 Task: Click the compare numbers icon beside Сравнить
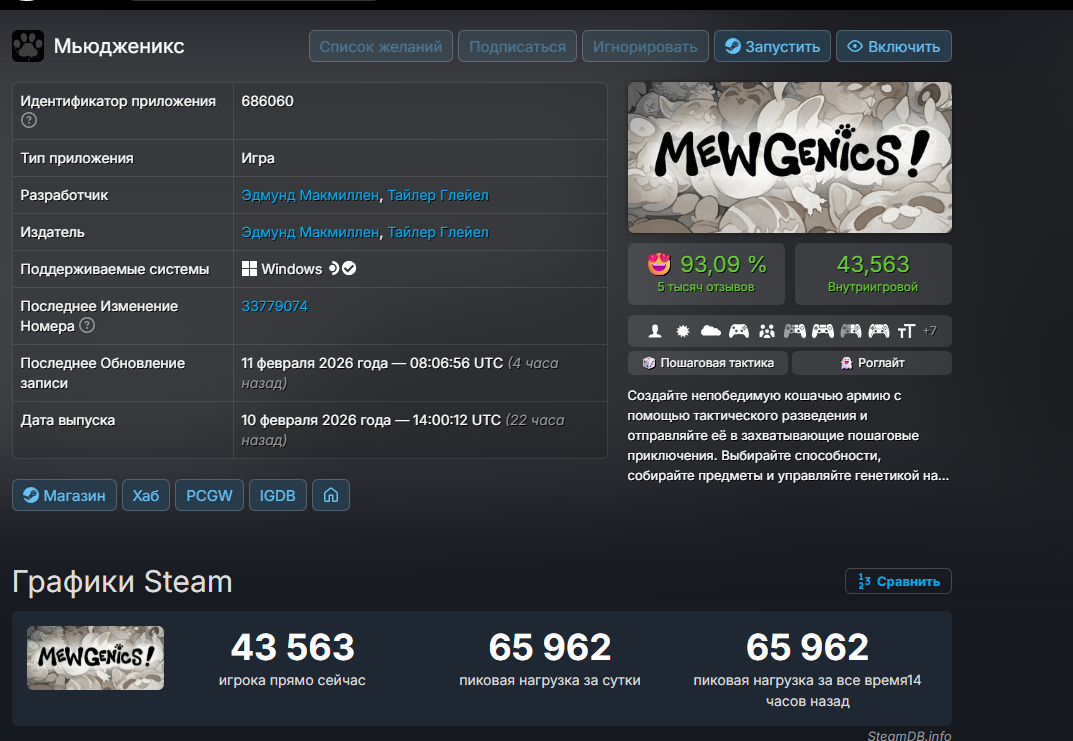864,582
